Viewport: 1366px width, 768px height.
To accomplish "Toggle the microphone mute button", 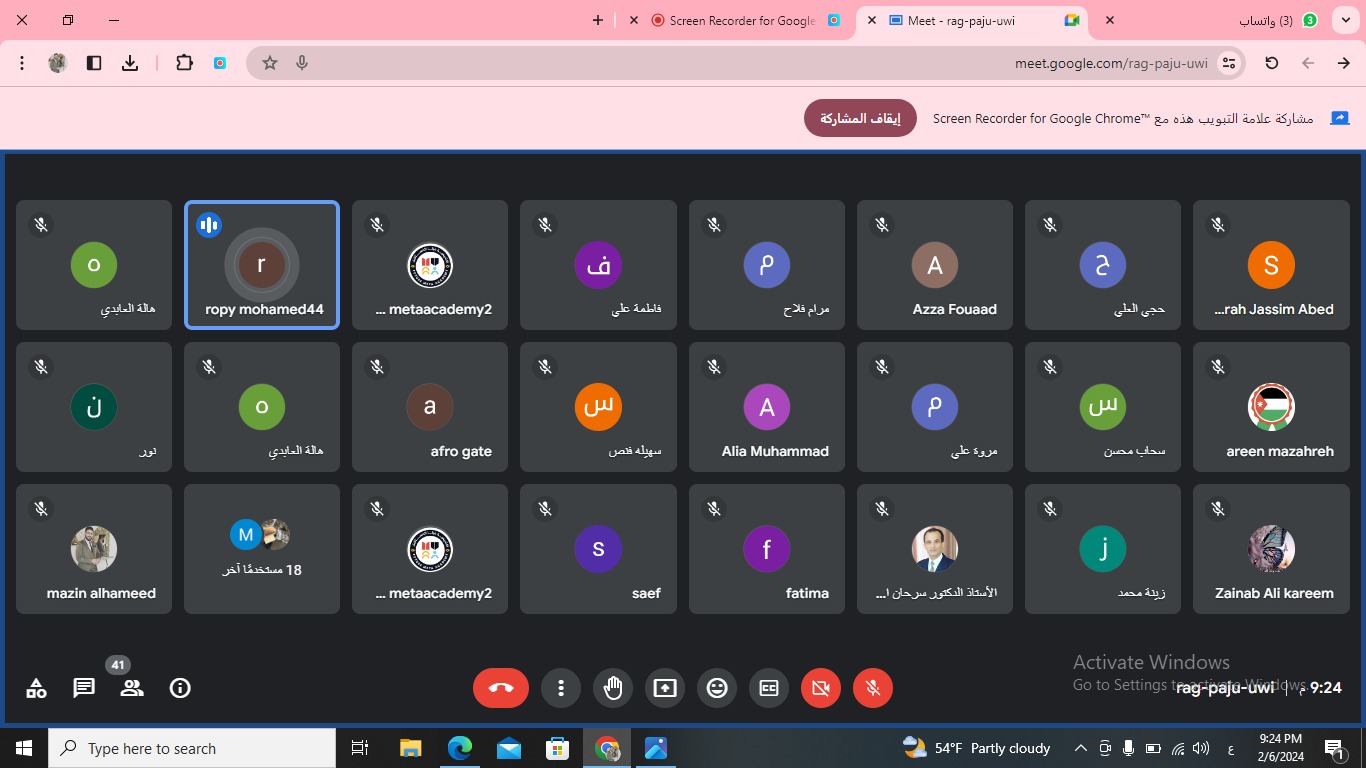I will click(x=873, y=688).
